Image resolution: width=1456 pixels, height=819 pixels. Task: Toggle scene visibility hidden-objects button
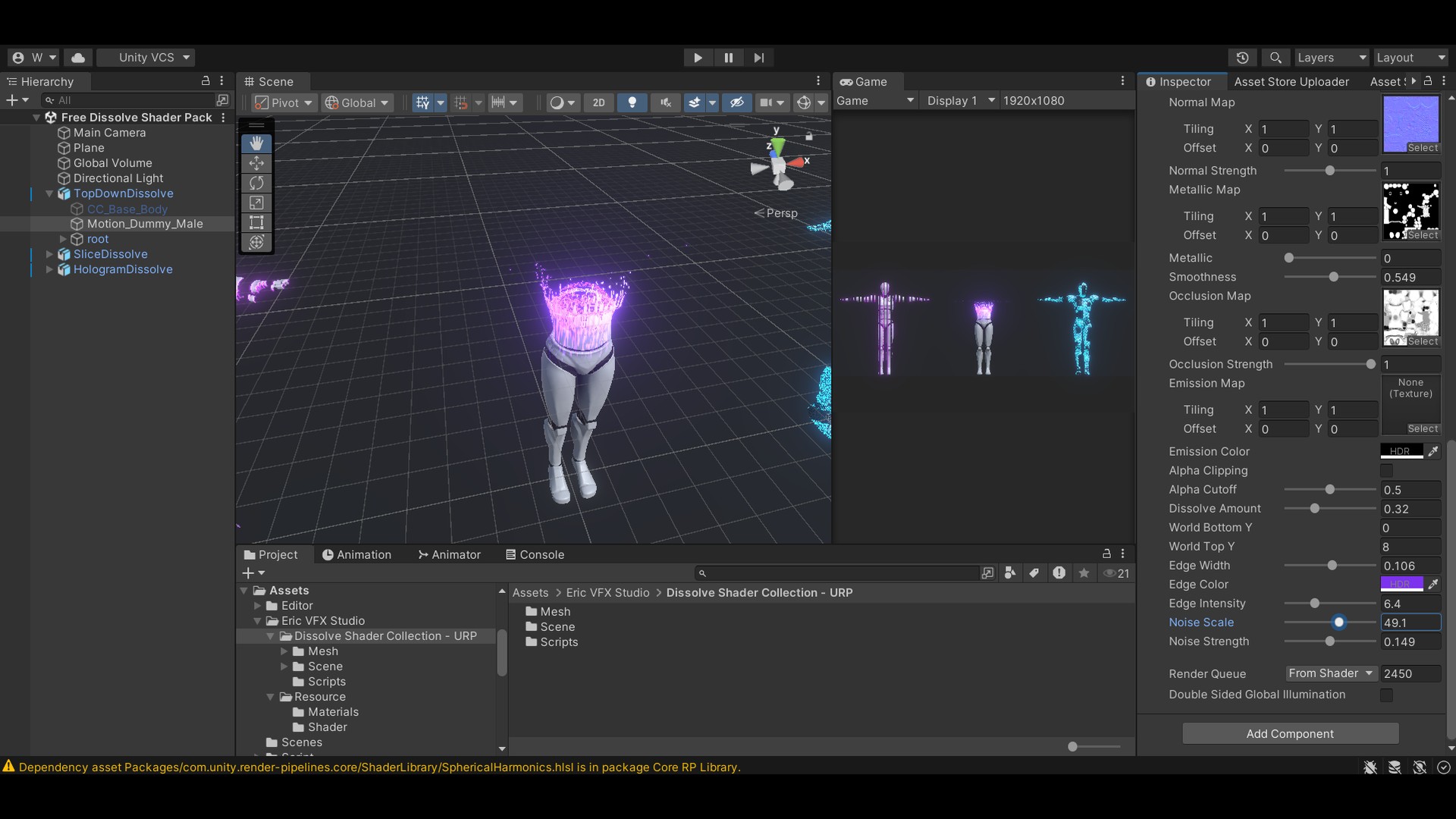(736, 103)
